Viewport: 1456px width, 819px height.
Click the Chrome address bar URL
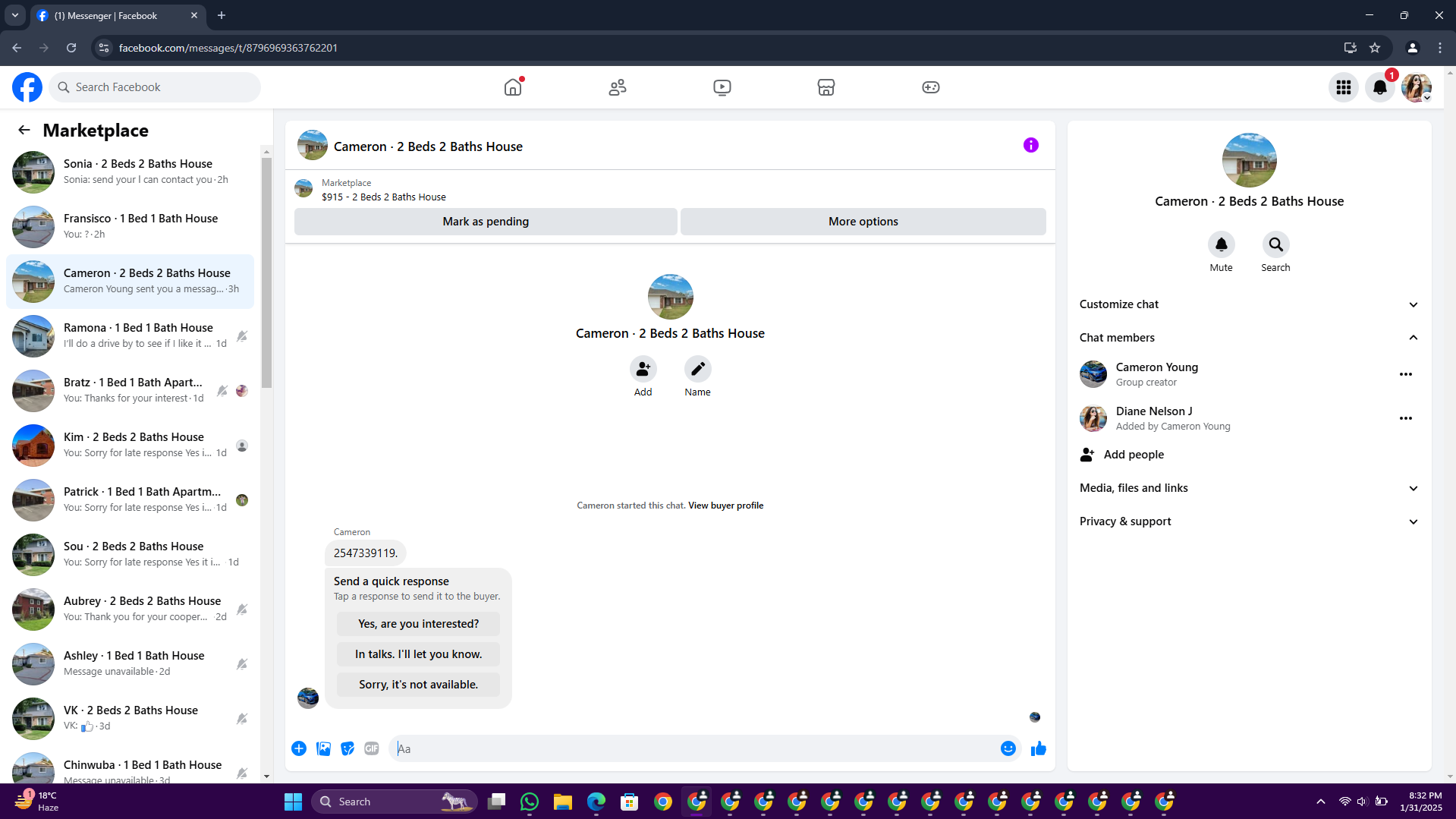tap(228, 48)
